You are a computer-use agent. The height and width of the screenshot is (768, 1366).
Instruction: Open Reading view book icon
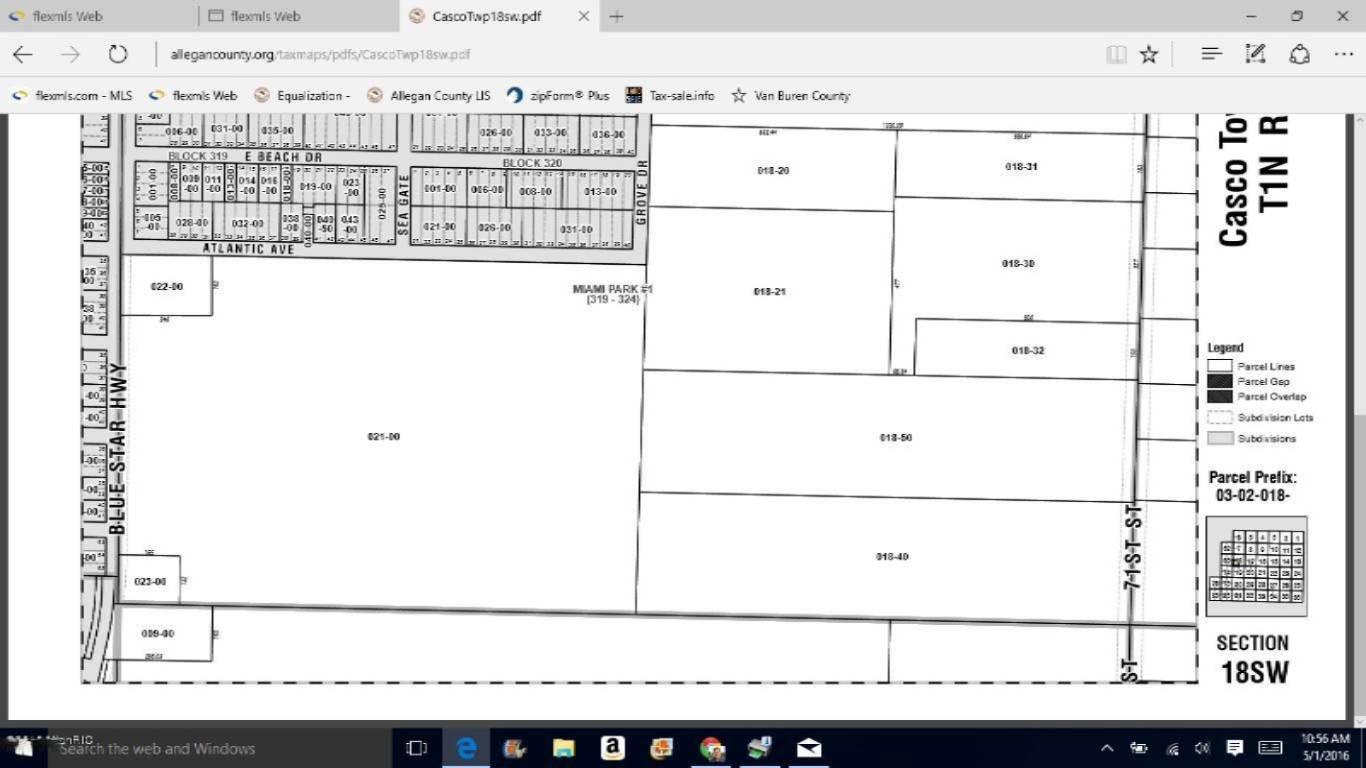[1116, 54]
